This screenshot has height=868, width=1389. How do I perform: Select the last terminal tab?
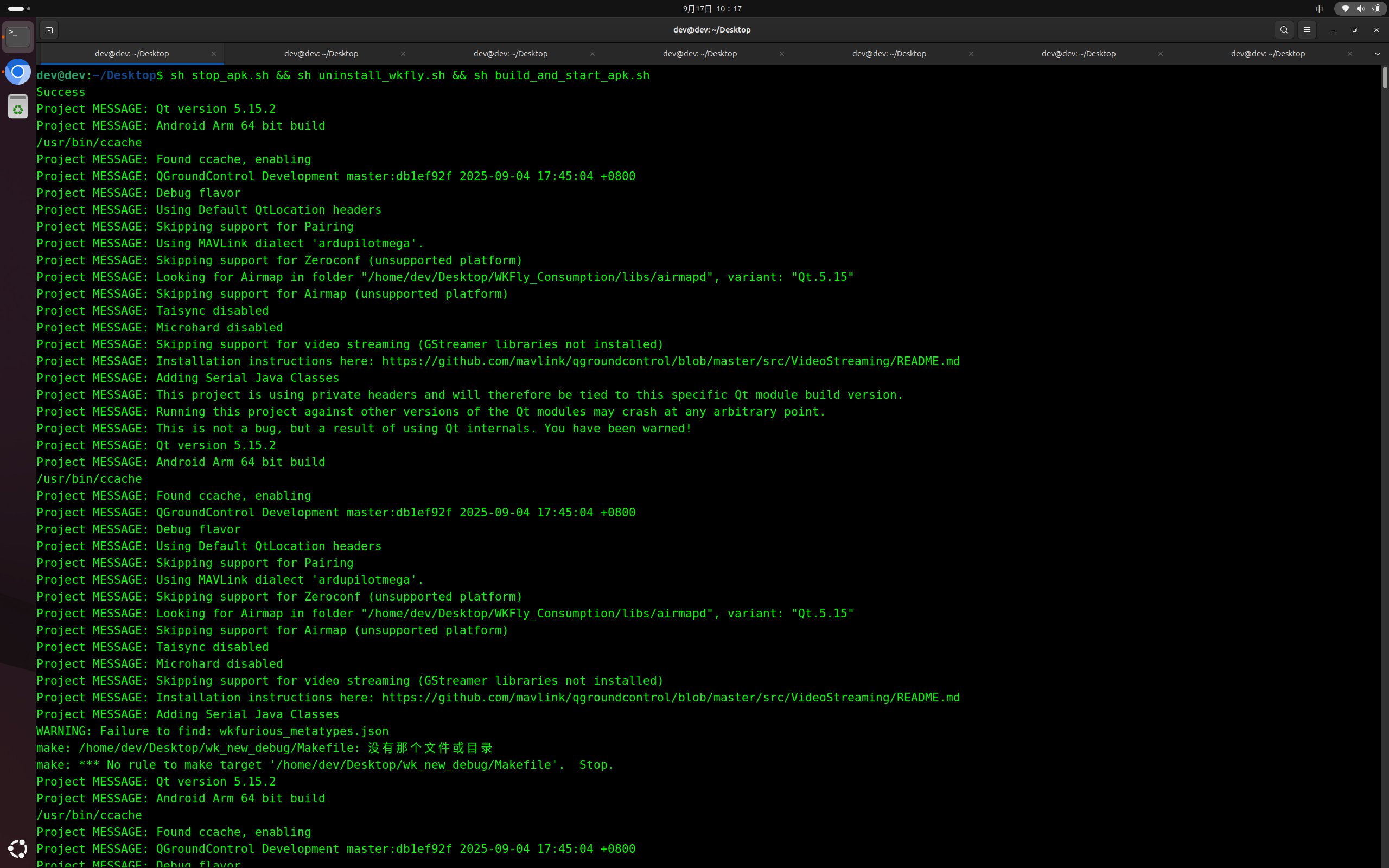(x=1267, y=53)
